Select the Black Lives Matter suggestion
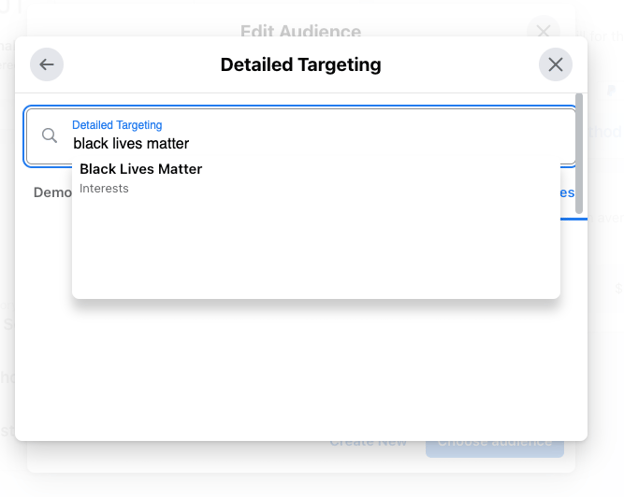The image size is (624, 497). [x=316, y=178]
